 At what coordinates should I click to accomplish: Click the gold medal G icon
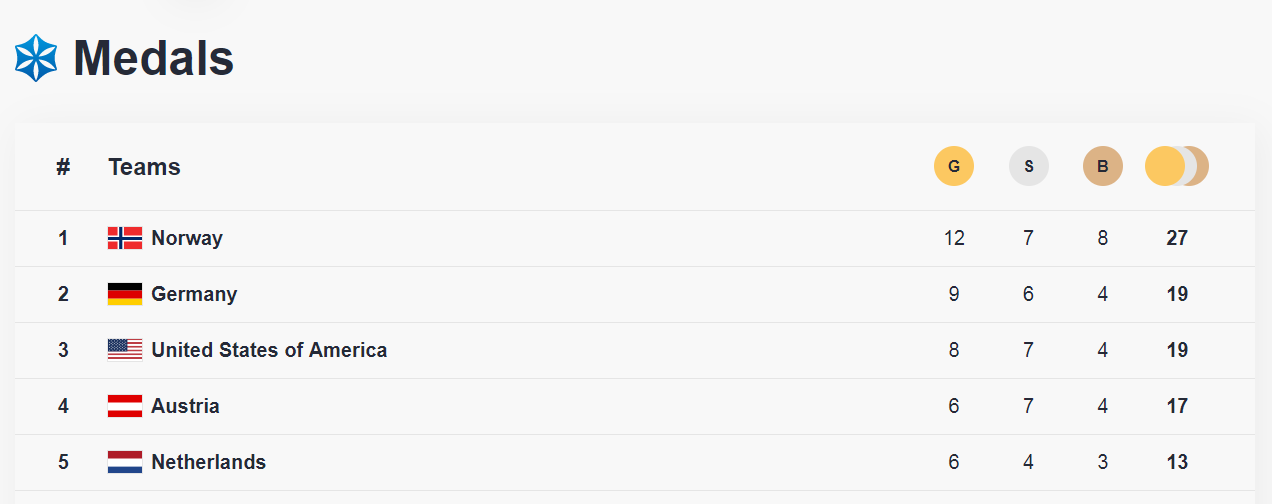tap(953, 166)
